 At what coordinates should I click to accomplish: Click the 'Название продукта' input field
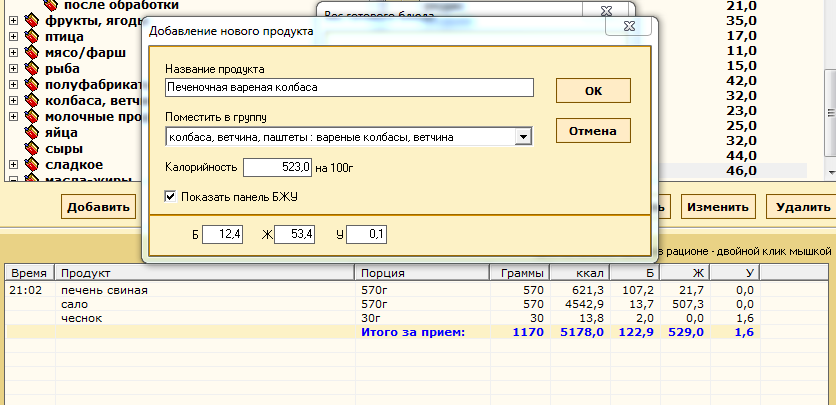pos(349,87)
